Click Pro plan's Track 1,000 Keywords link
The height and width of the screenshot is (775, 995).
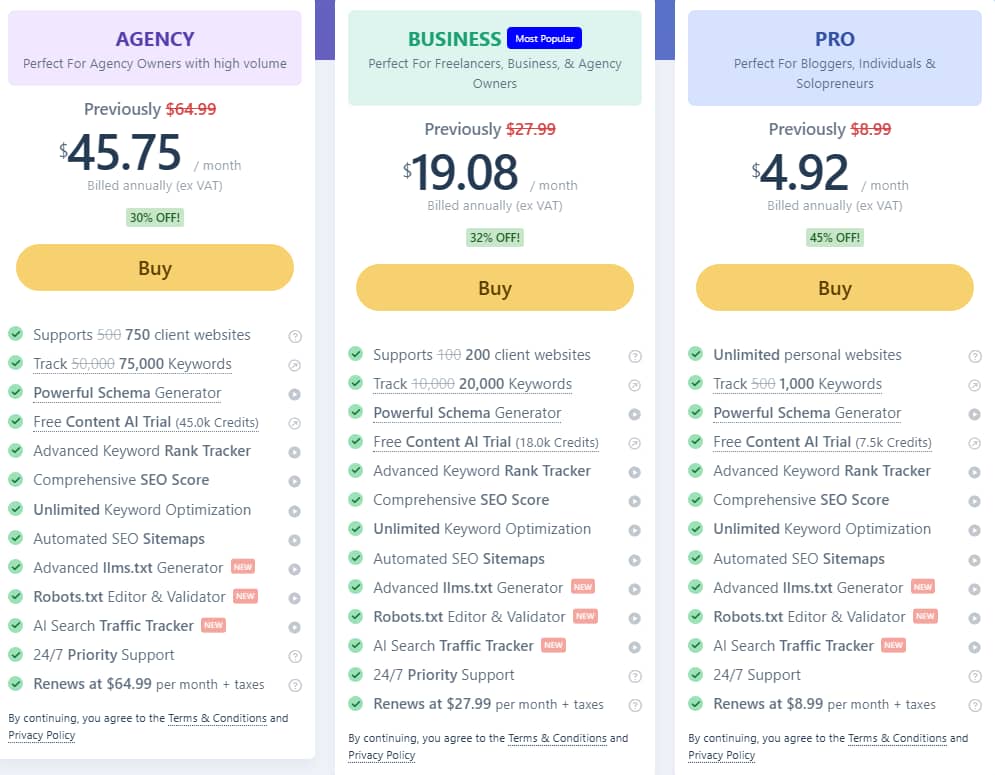coord(797,384)
